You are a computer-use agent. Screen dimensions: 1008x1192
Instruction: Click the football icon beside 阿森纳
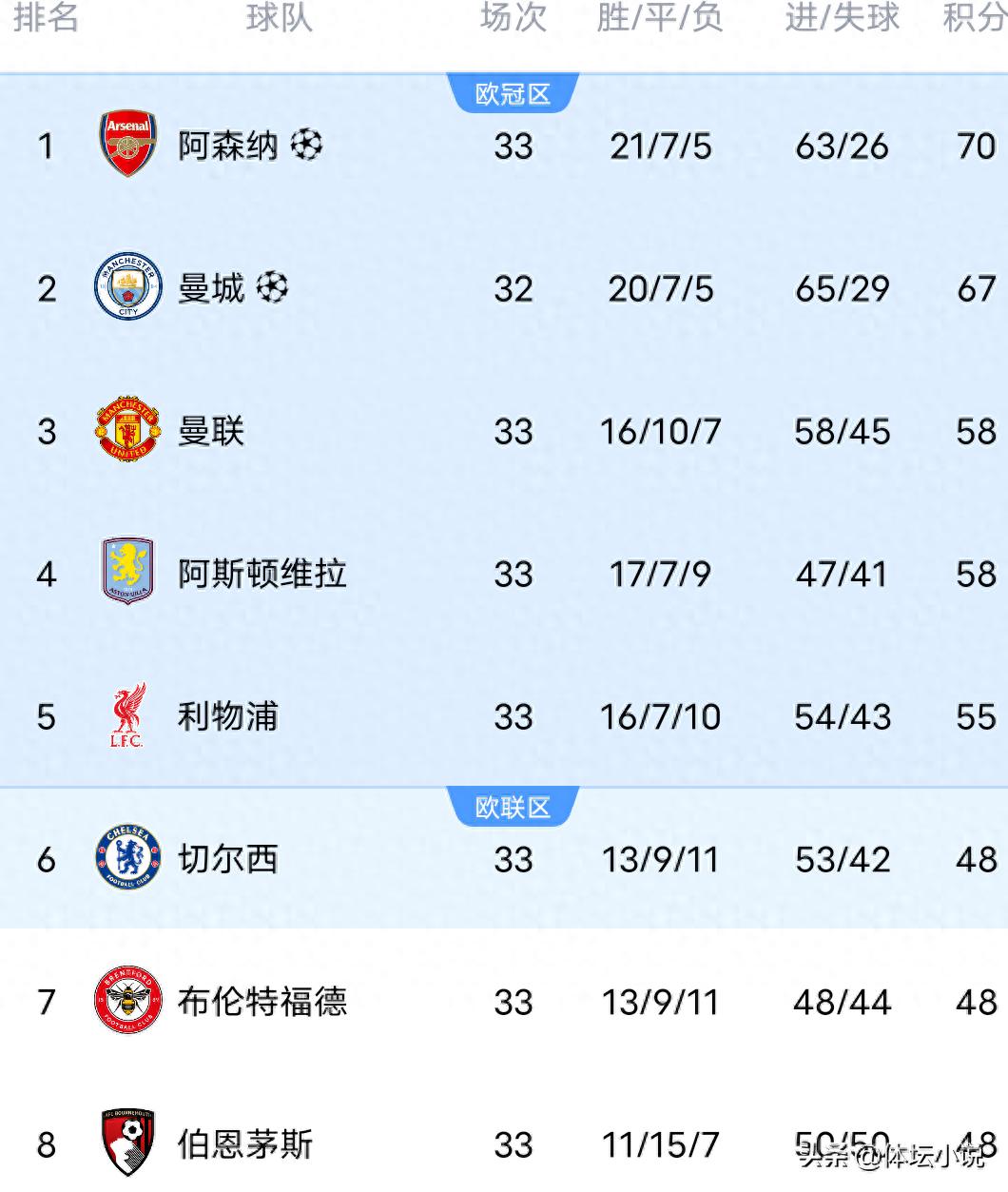[x=306, y=145]
